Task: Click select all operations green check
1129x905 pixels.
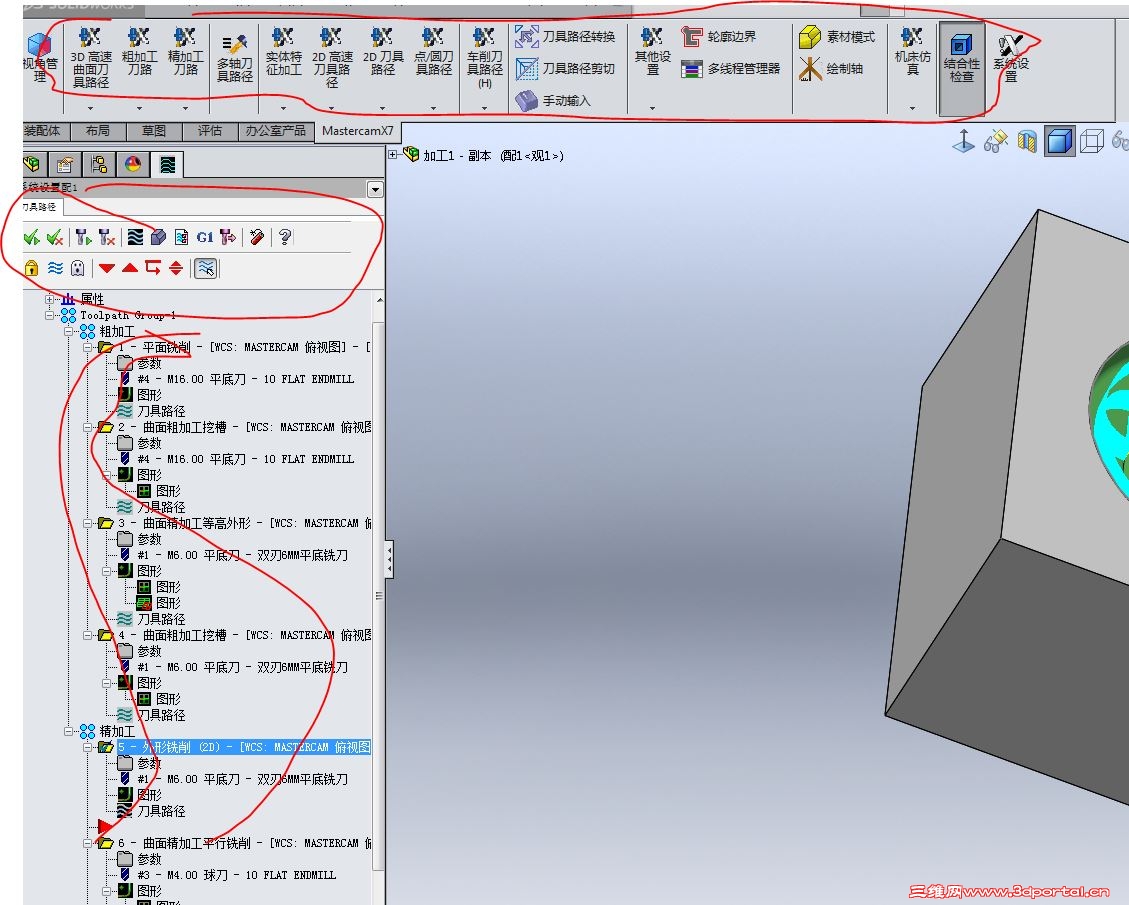Action: tap(32, 237)
